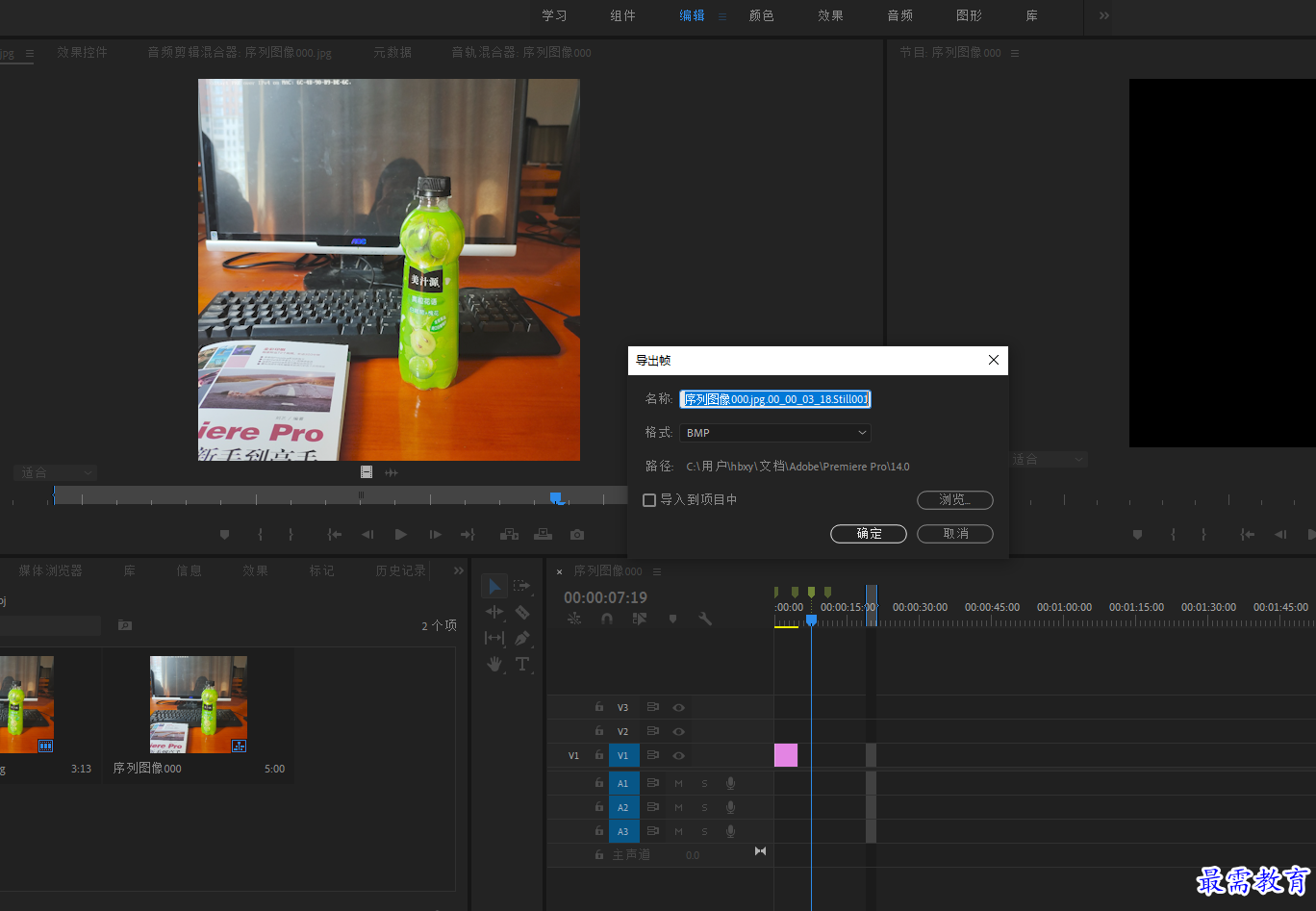This screenshot has height=911, width=1316.
Task: Click the Source monitor blue playhead
Action: coord(556,497)
